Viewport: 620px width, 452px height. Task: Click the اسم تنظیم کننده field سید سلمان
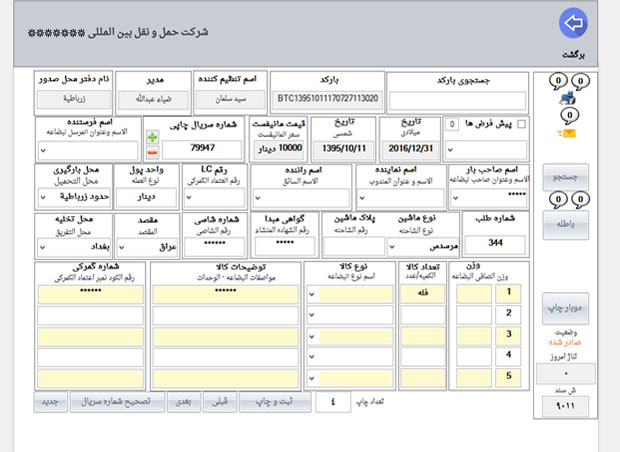[231, 100]
